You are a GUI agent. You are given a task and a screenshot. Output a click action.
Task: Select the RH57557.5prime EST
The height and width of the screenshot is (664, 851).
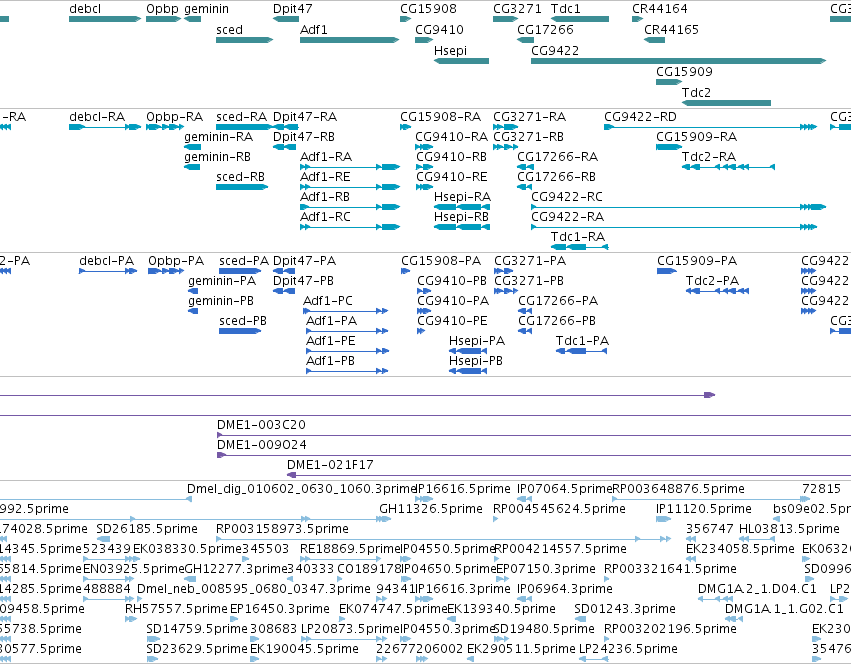[130, 619]
